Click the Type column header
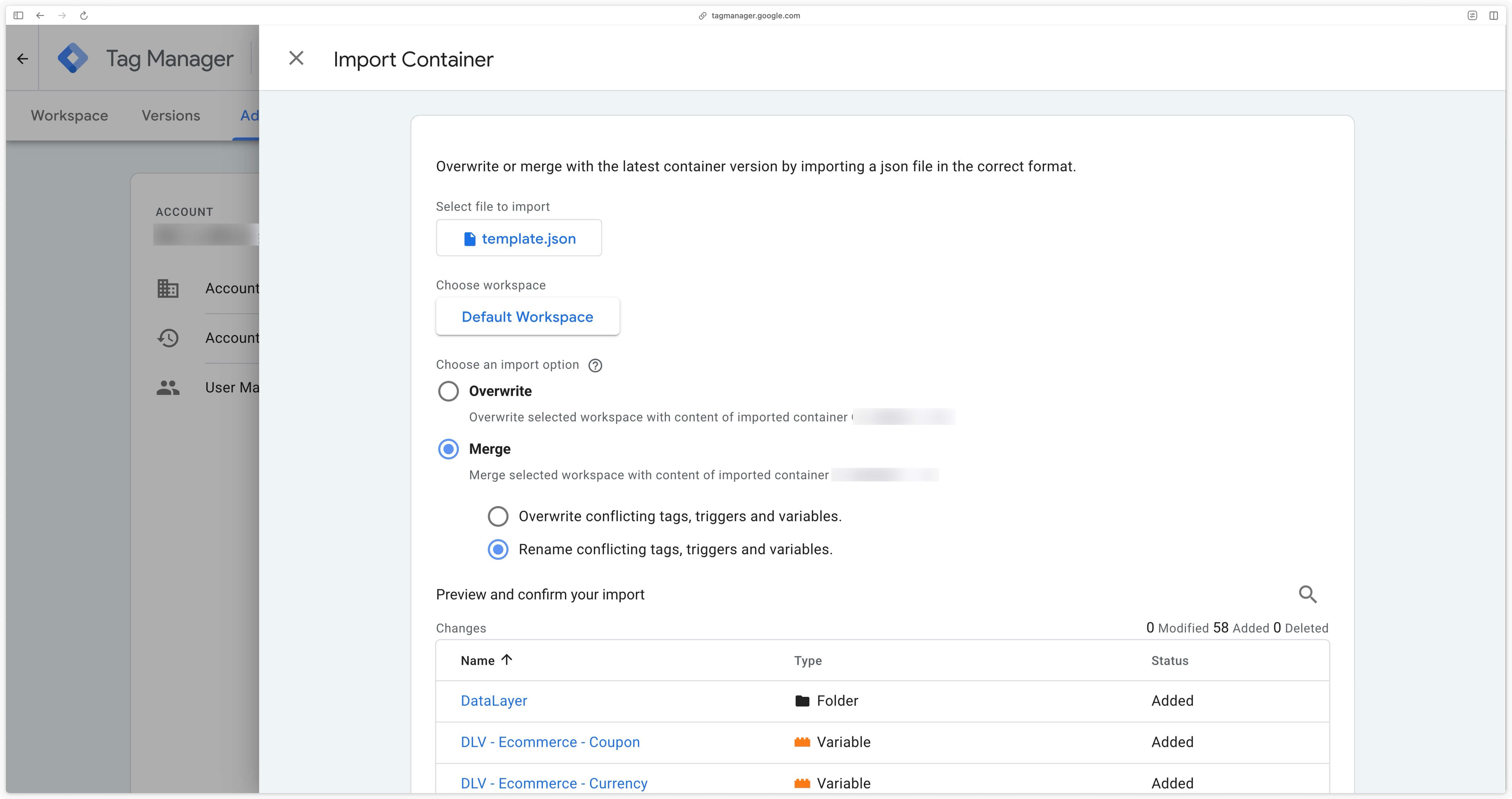 coord(808,661)
